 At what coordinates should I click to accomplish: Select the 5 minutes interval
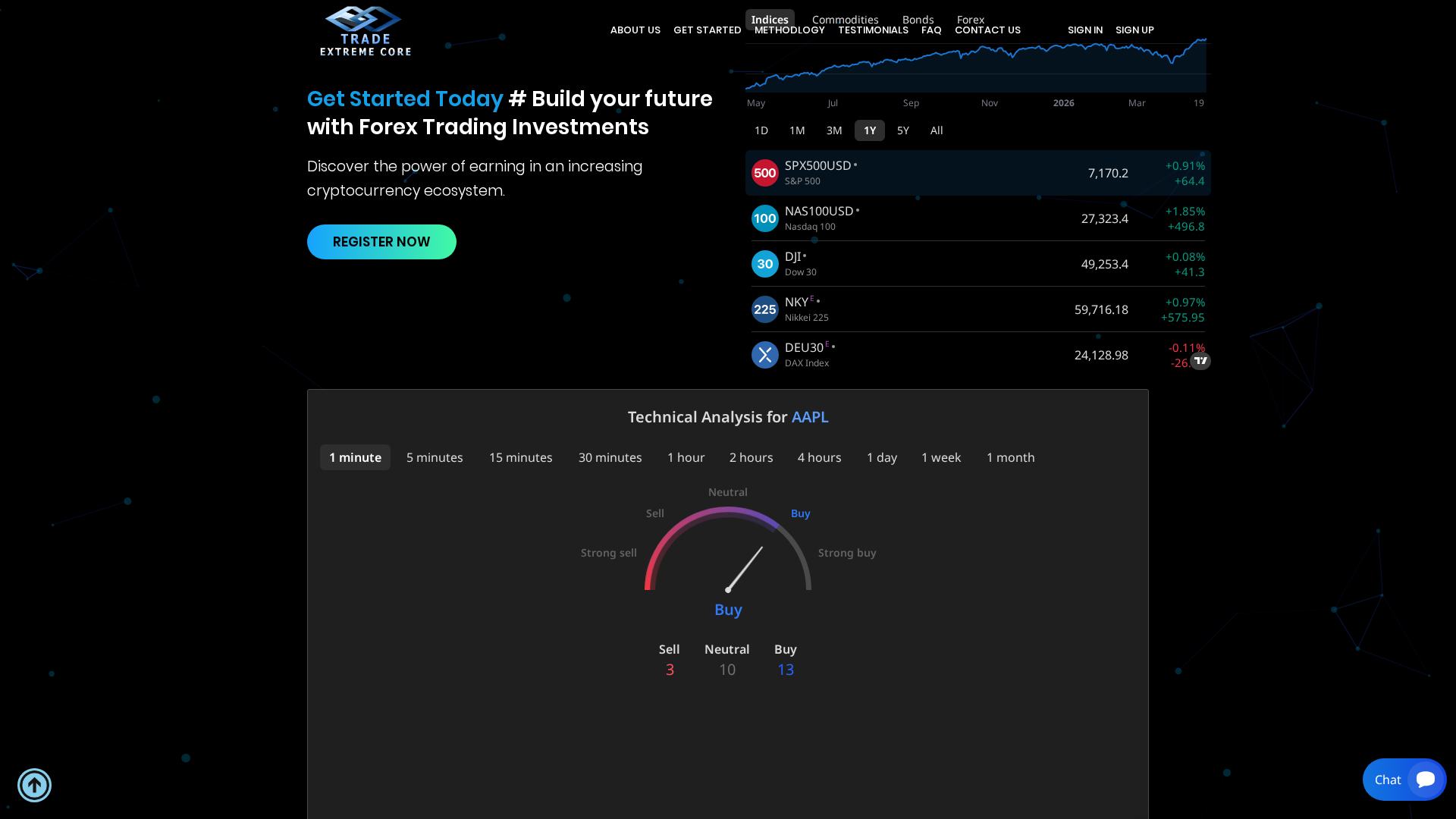tap(435, 457)
